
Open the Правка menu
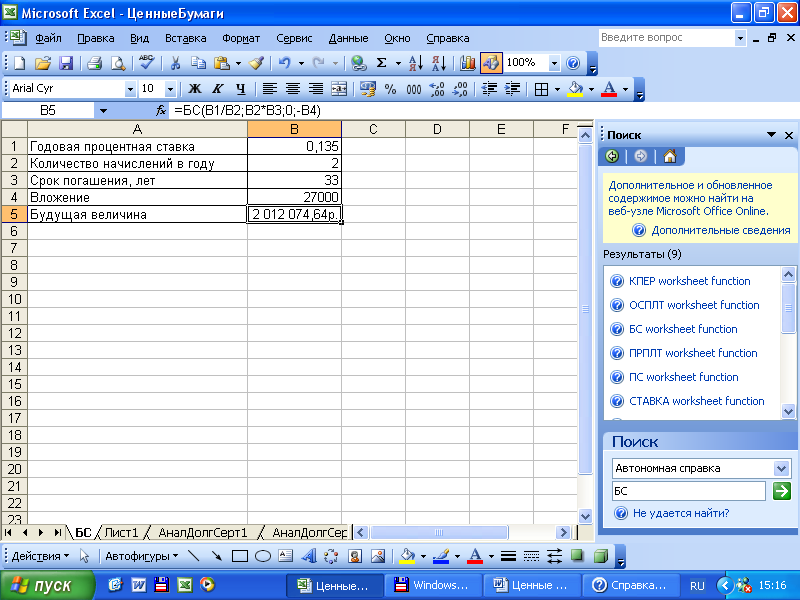pyautogui.click(x=96, y=38)
